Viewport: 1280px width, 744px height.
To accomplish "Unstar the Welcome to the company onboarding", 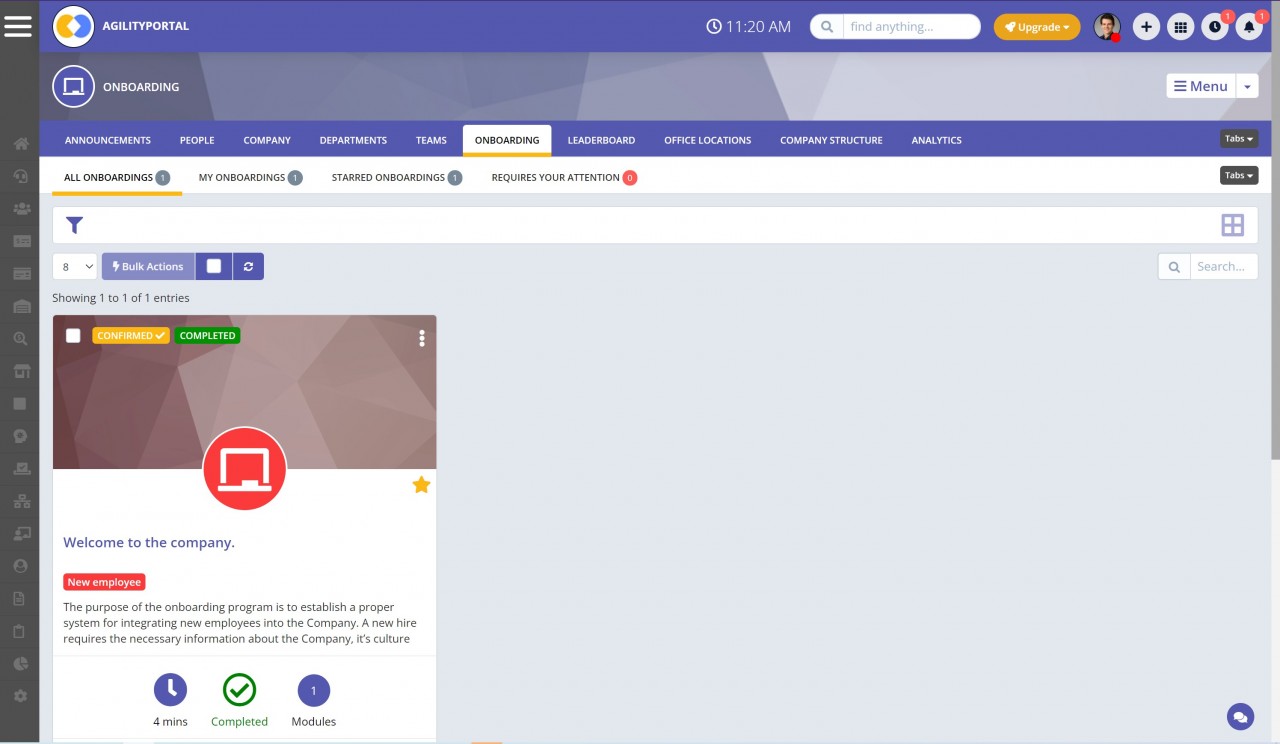I will (421, 484).
